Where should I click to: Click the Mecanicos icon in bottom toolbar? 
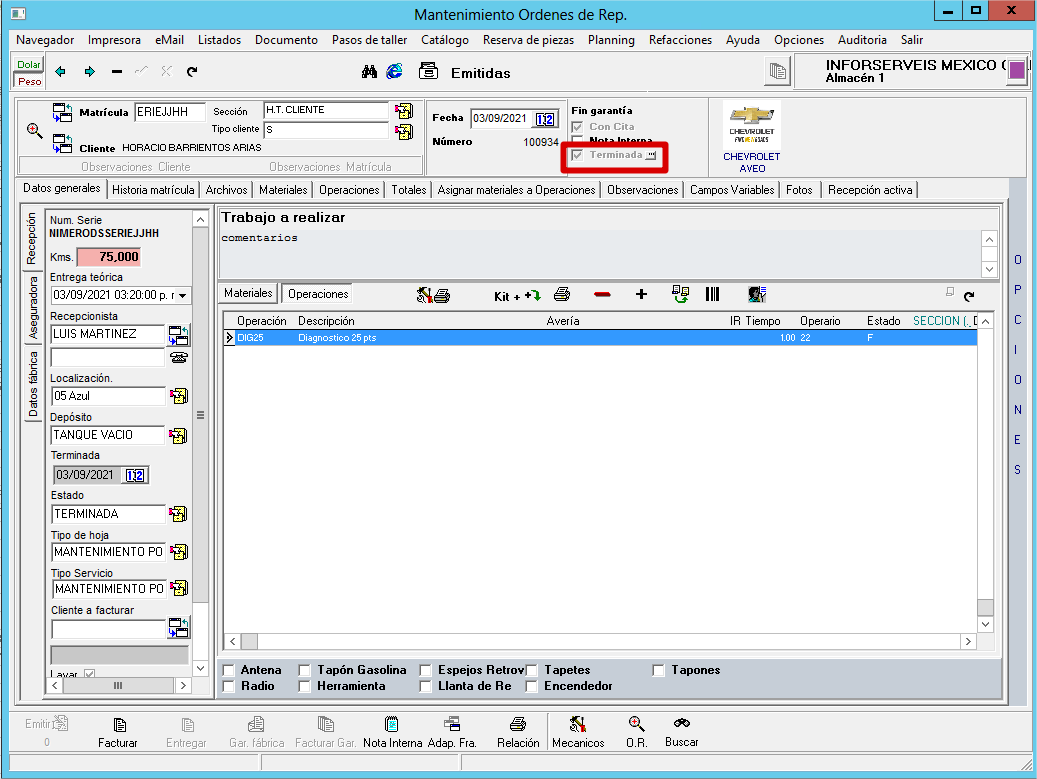pyautogui.click(x=578, y=730)
